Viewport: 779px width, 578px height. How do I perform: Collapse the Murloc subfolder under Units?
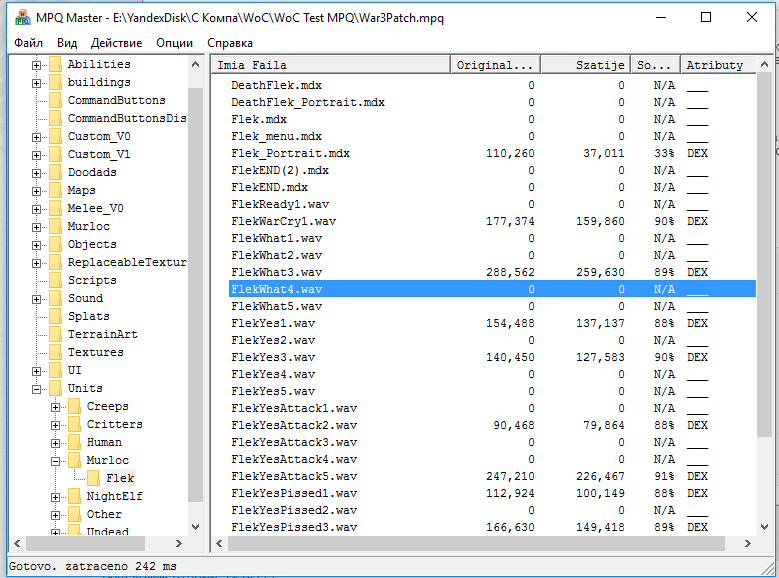[55, 461]
